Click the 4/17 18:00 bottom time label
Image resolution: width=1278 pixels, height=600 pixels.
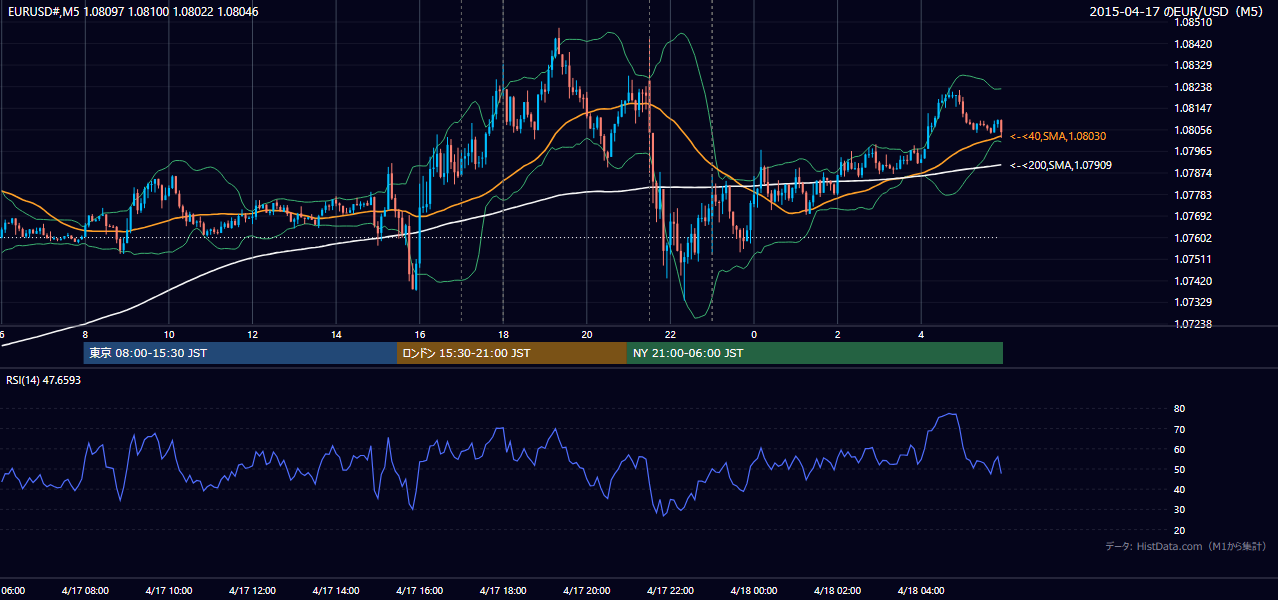tap(503, 591)
